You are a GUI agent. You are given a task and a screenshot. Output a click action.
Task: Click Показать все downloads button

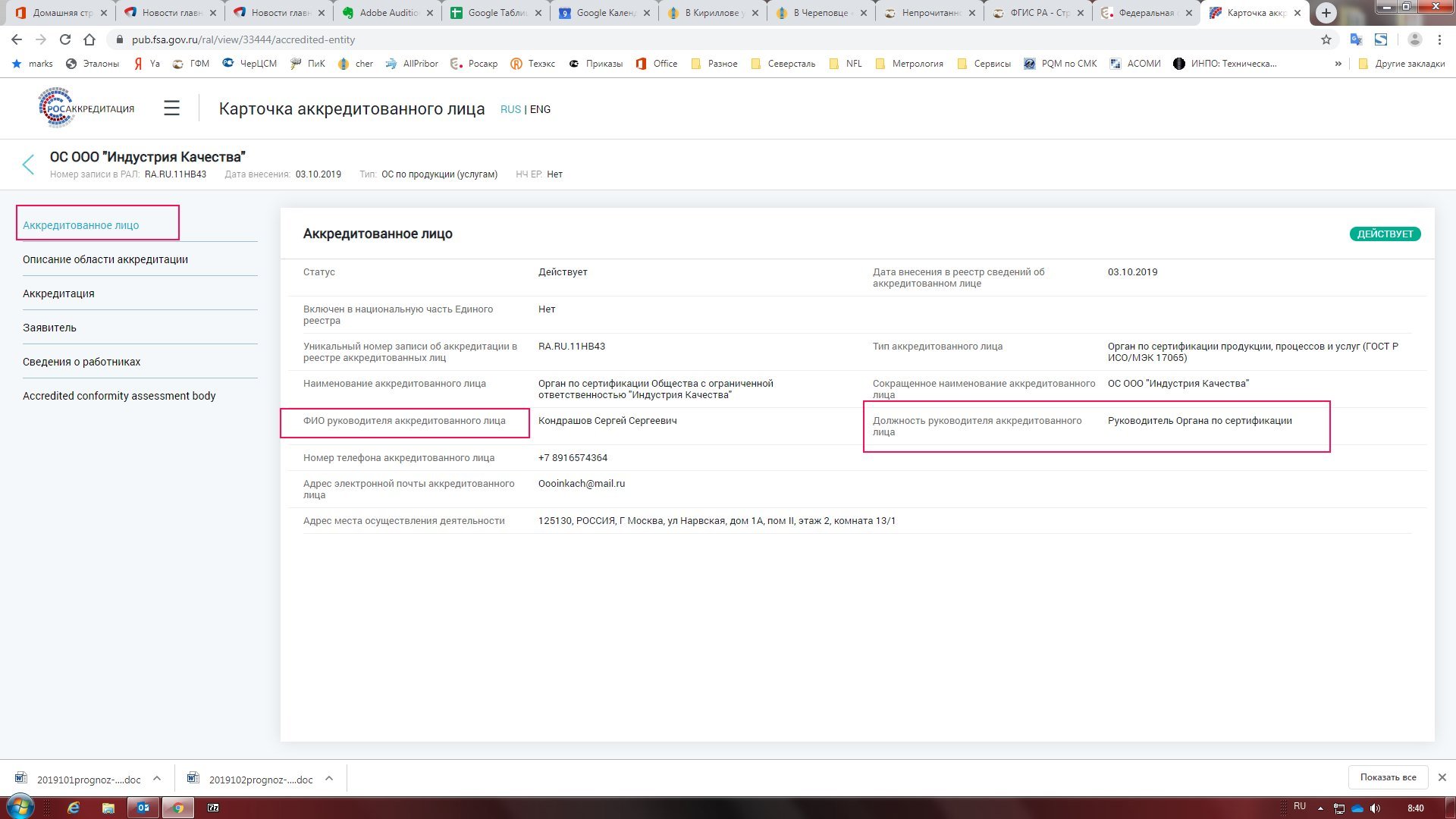click(1388, 777)
